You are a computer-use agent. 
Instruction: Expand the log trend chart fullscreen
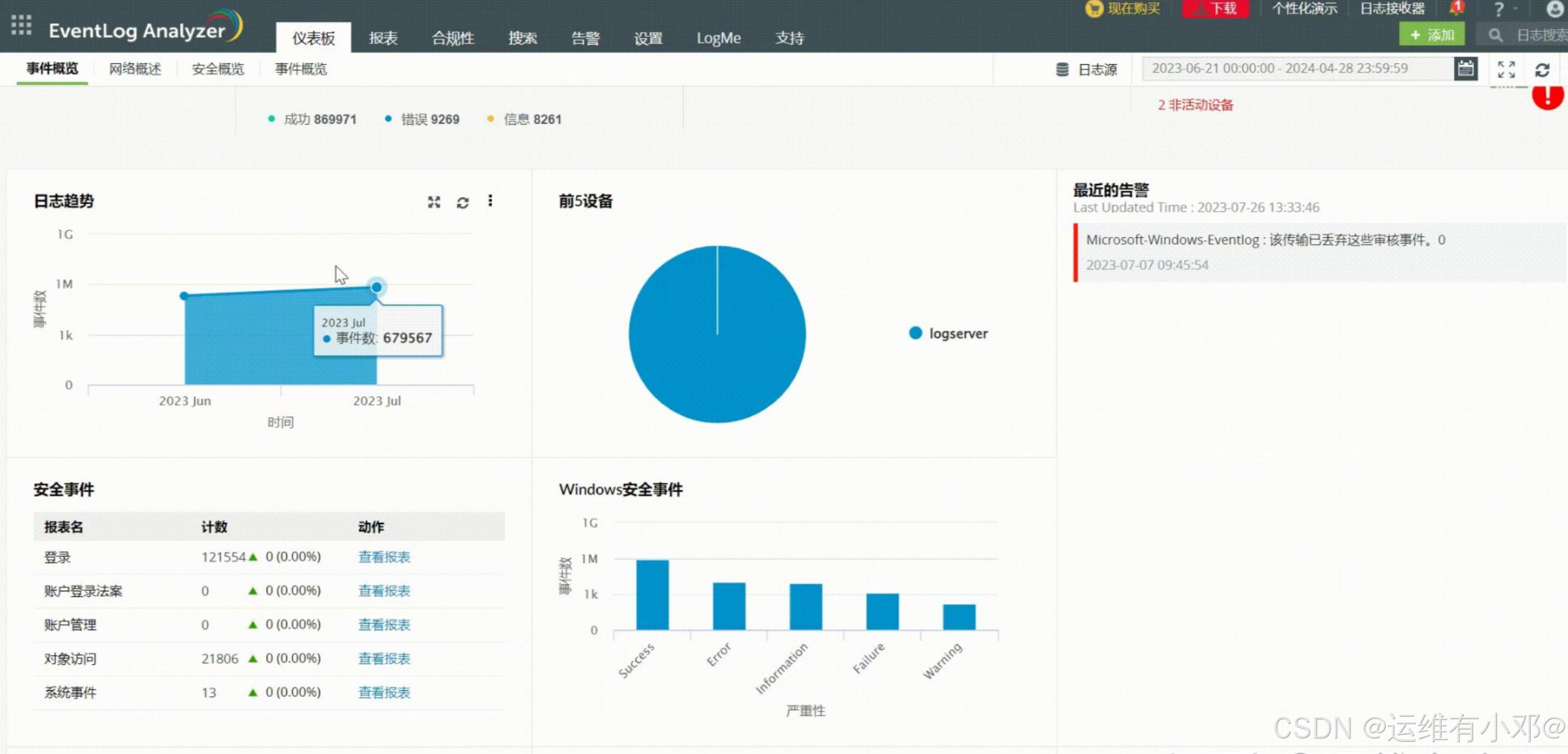point(434,202)
